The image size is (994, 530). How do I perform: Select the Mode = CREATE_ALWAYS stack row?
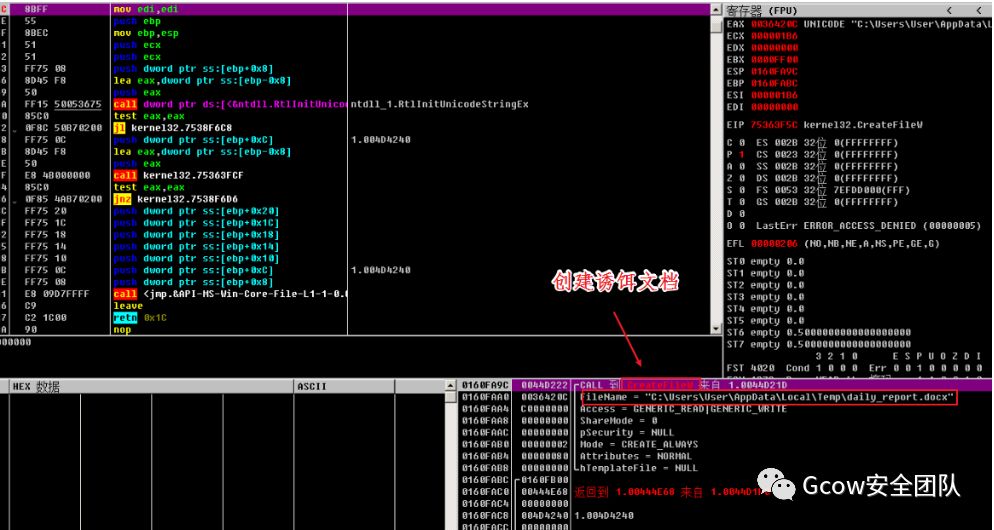(639, 444)
